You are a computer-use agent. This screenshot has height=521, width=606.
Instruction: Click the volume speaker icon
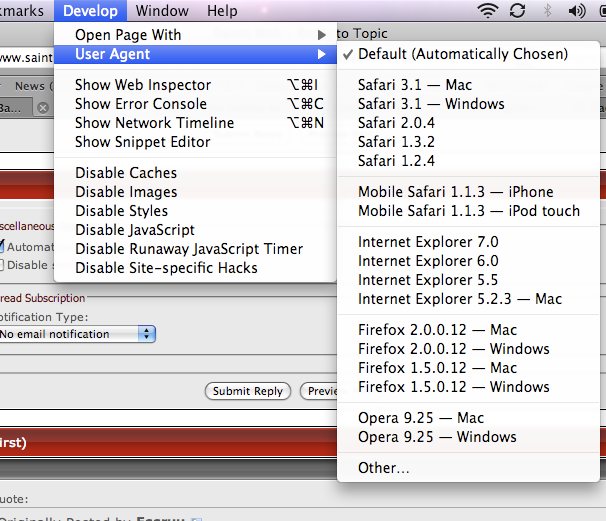pos(576,12)
